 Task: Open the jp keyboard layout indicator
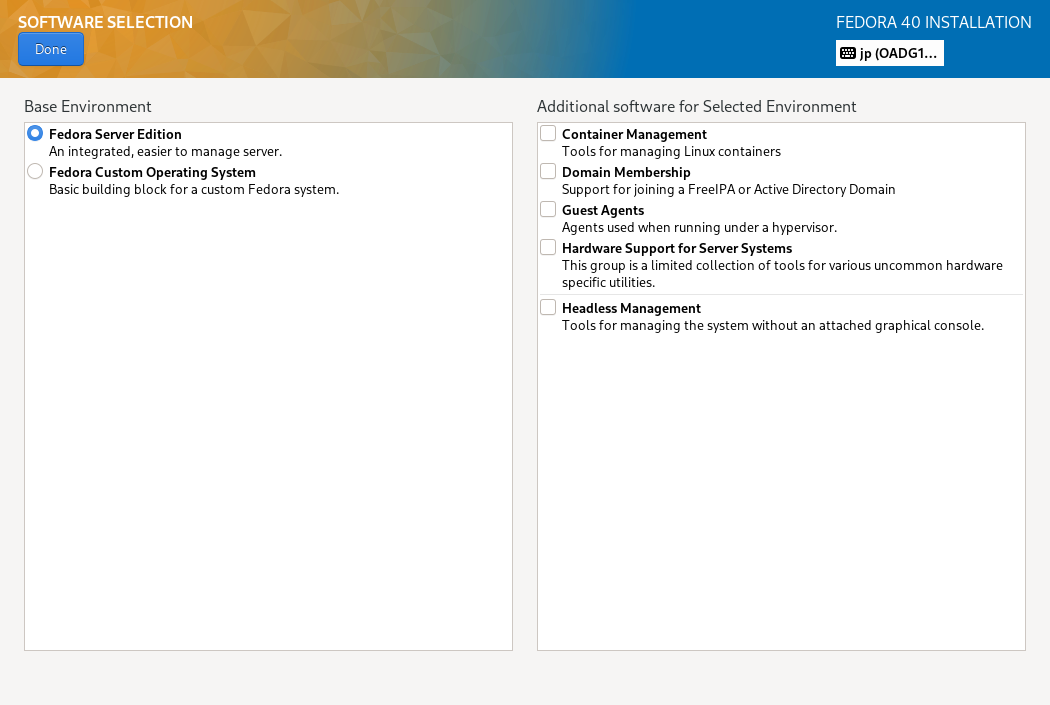(889, 54)
